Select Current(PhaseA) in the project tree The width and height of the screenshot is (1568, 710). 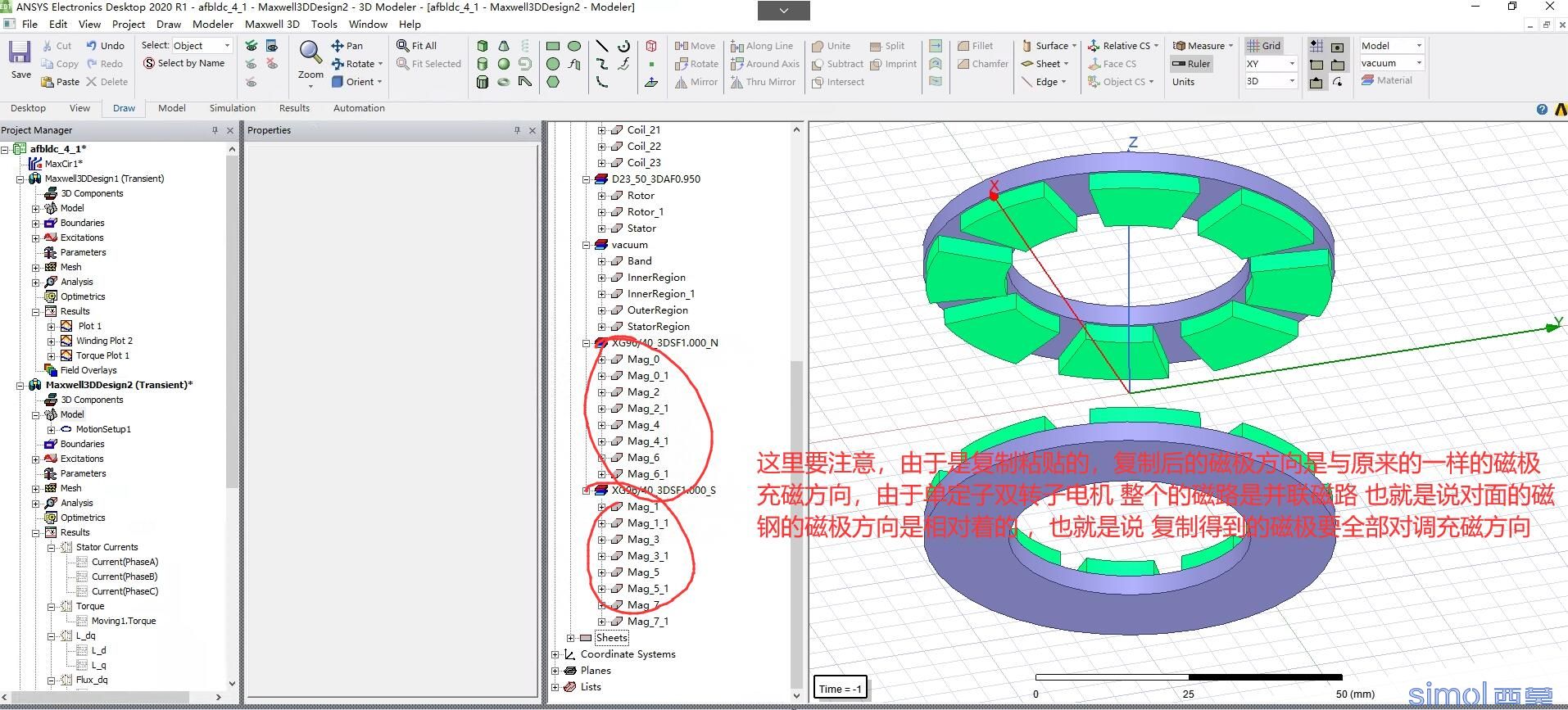tap(125, 562)
